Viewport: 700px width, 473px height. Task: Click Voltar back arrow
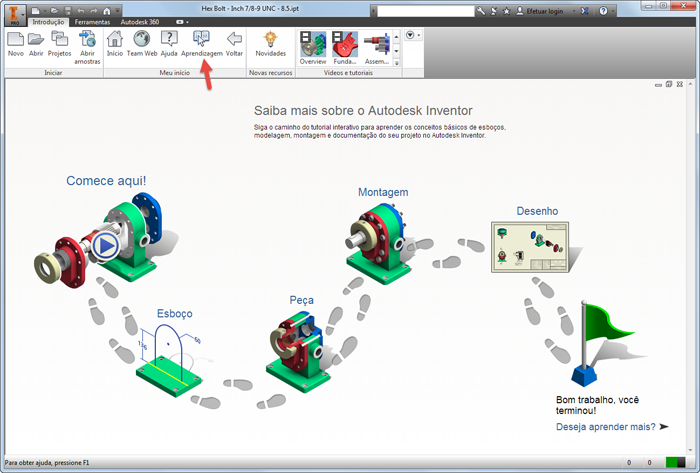click(x=234, y=44)
